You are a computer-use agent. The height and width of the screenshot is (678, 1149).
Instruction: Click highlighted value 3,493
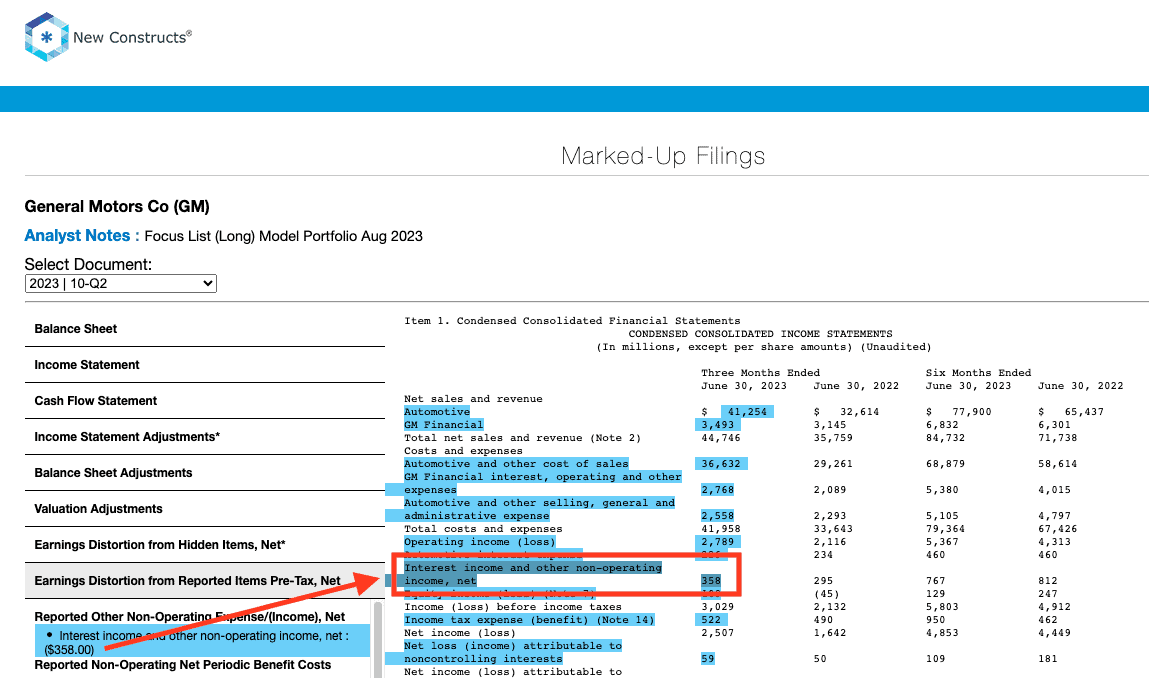(x=717, y=425)
